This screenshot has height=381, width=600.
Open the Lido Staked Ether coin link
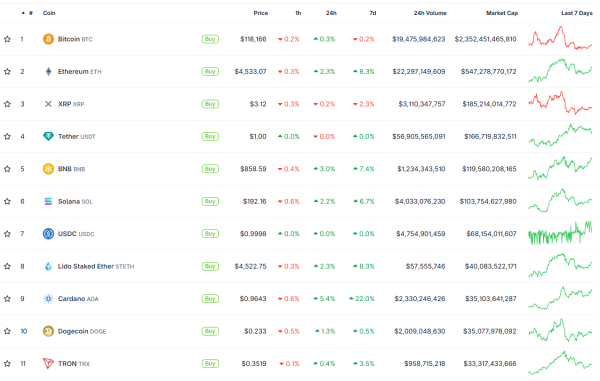tap(96, 266)
